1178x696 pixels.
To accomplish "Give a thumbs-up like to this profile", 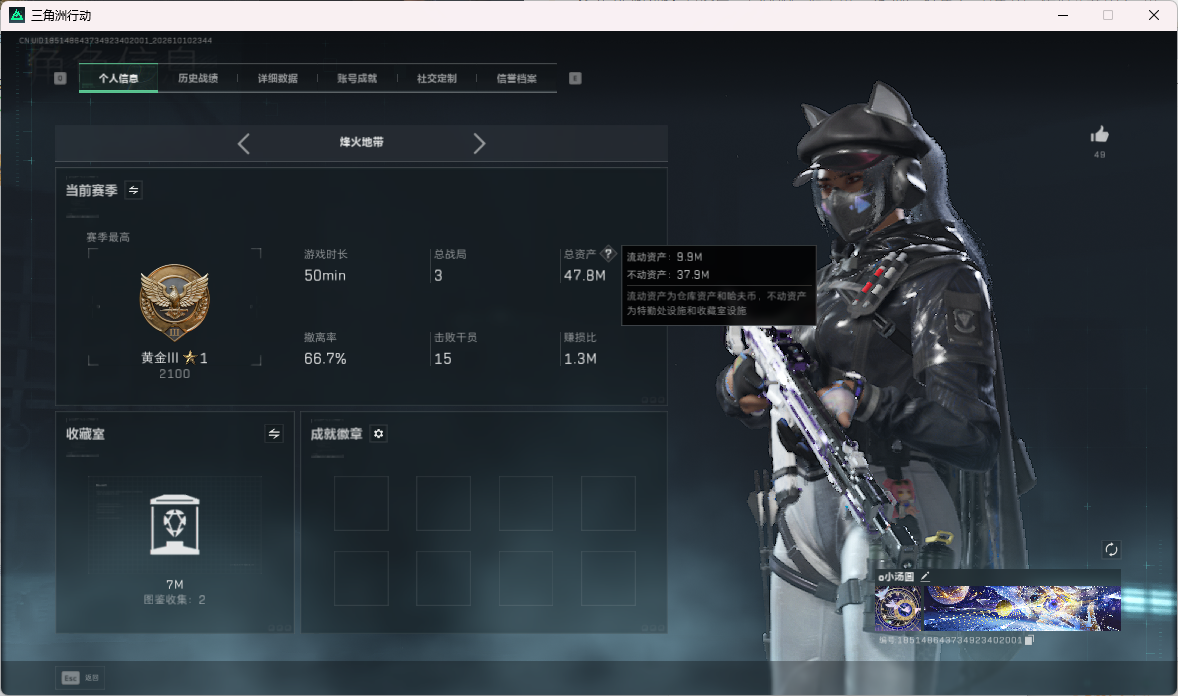I will pyautogui.click(x=1100, y=135).
